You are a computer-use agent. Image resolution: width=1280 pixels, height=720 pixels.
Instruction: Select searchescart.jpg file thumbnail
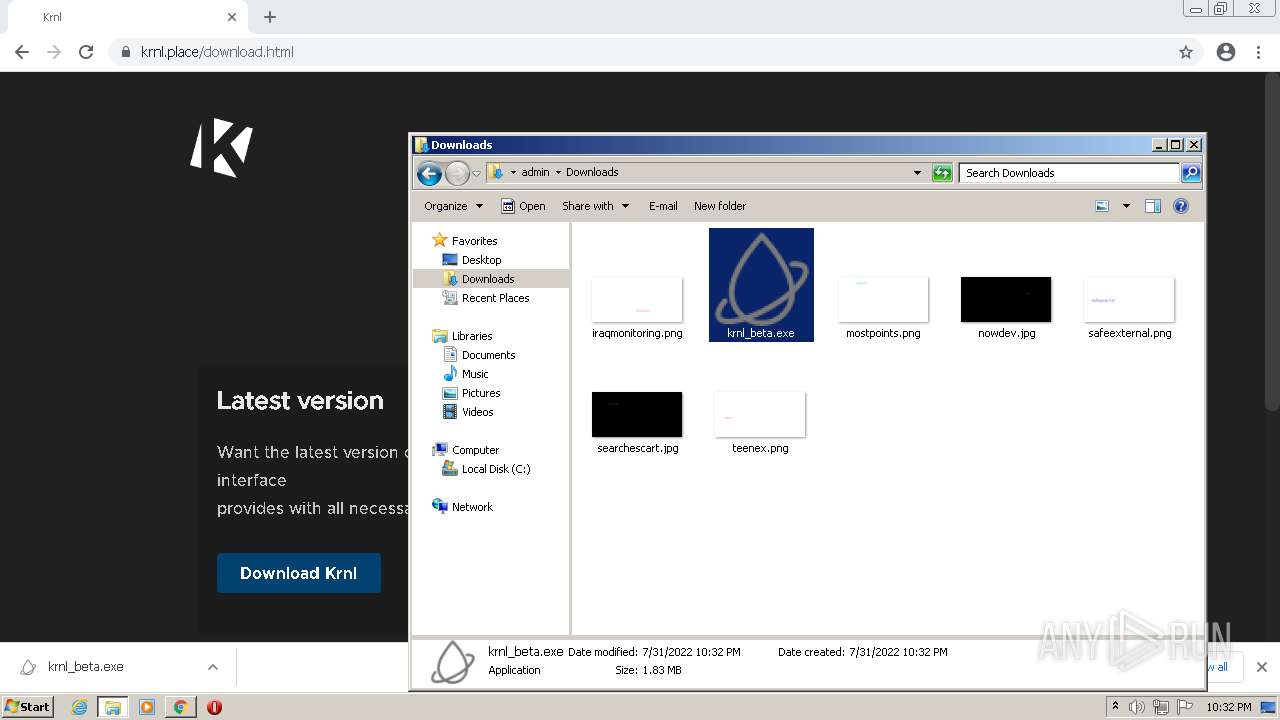637,415
